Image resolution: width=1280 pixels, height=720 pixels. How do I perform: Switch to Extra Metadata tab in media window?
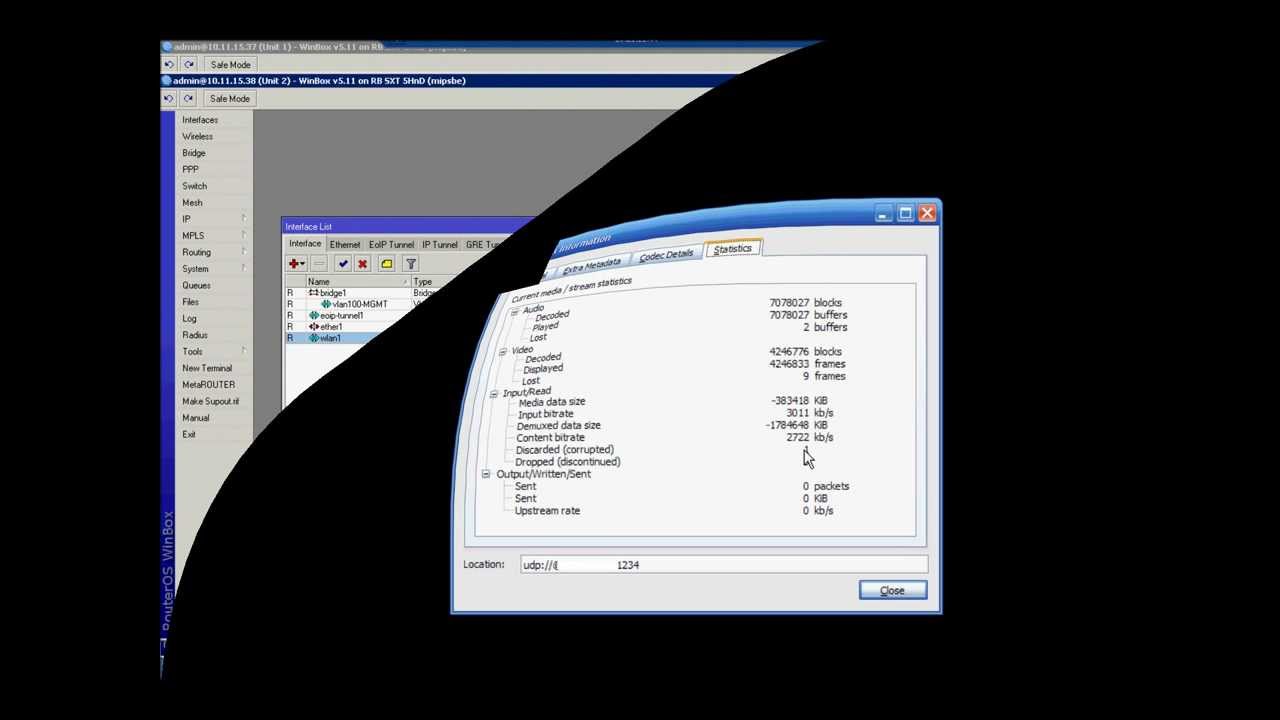tap(591, 266)
